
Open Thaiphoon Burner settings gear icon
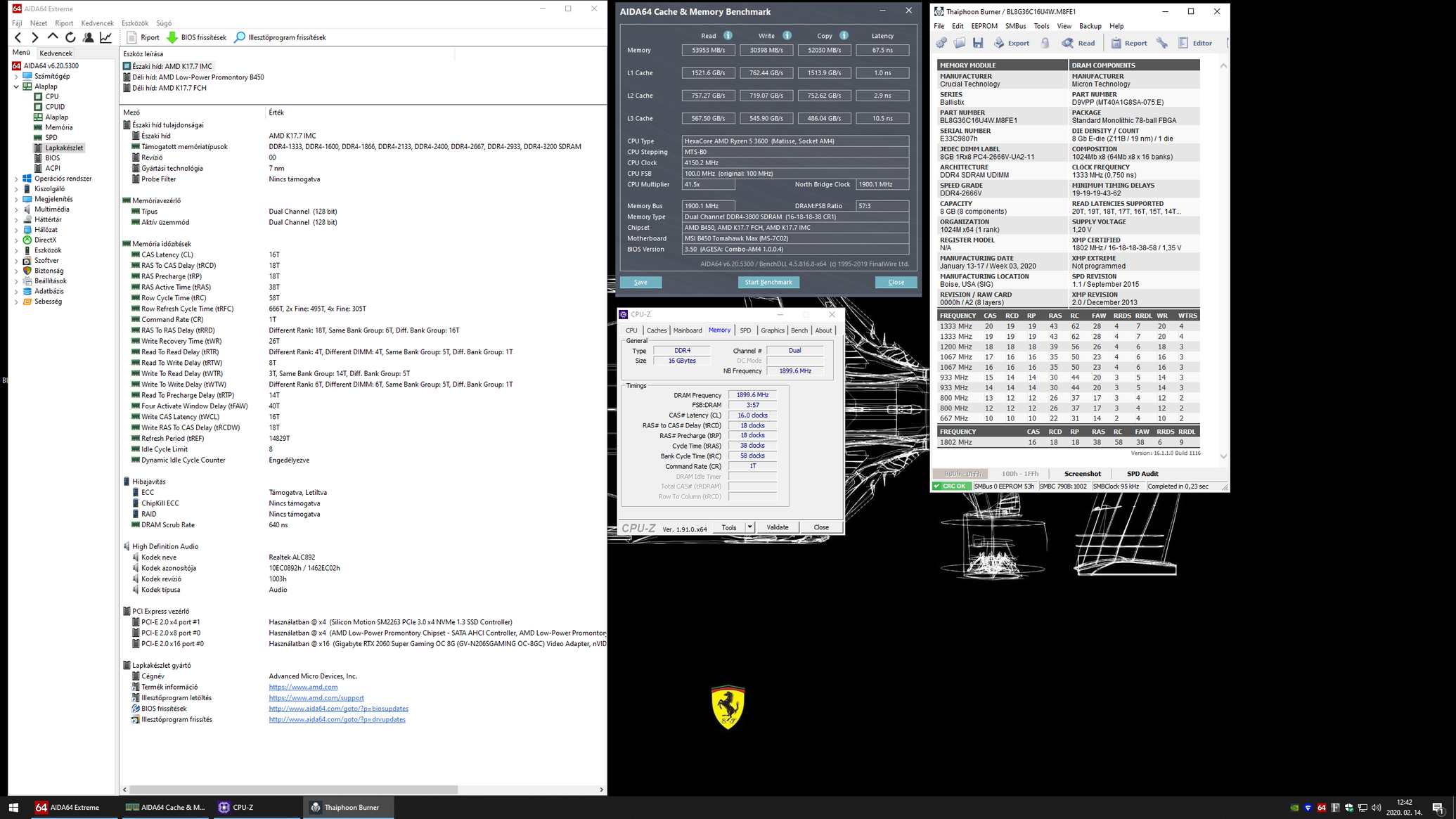coord(941,43)
